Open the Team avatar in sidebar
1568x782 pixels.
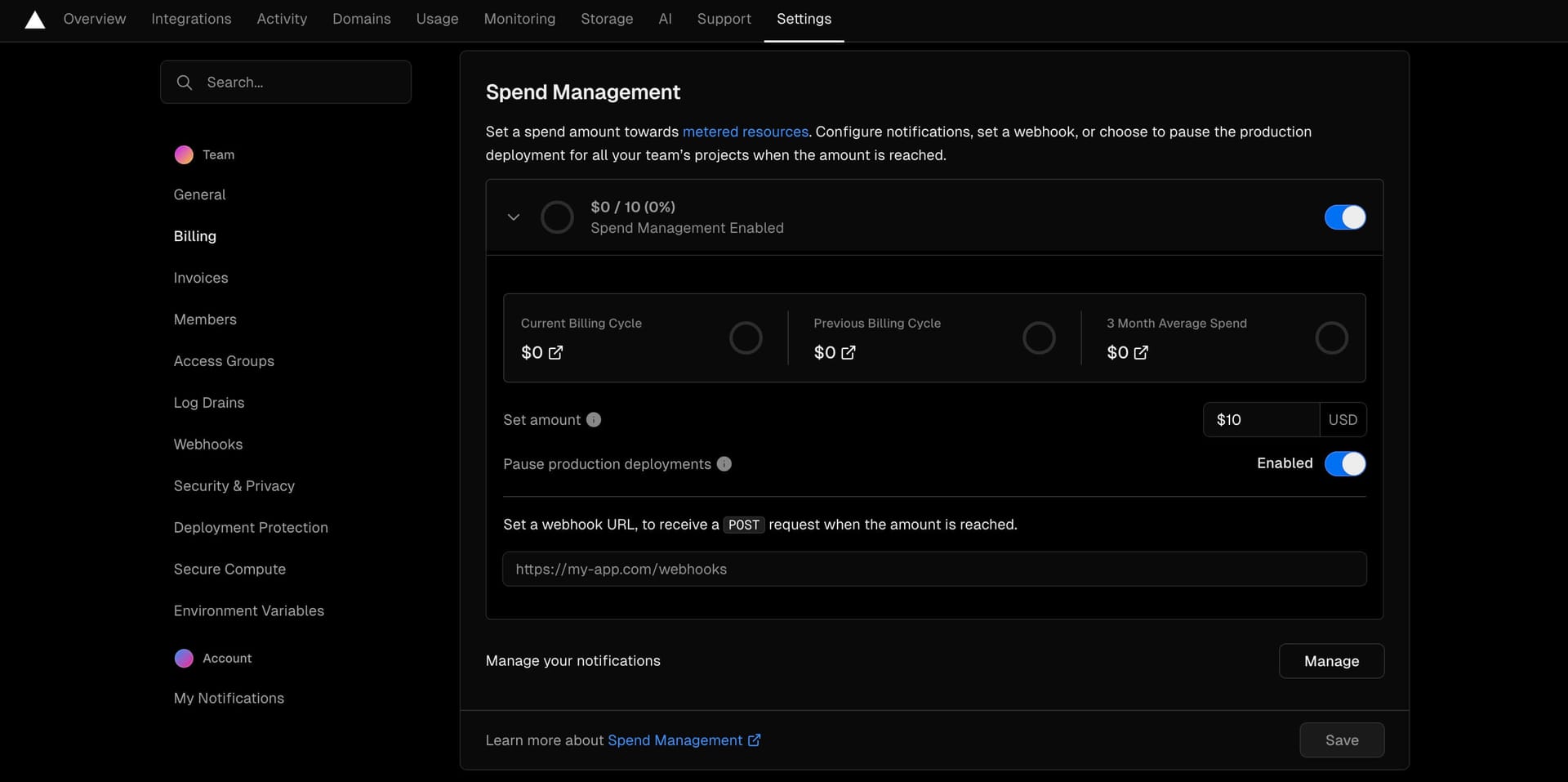coord(183,154)
